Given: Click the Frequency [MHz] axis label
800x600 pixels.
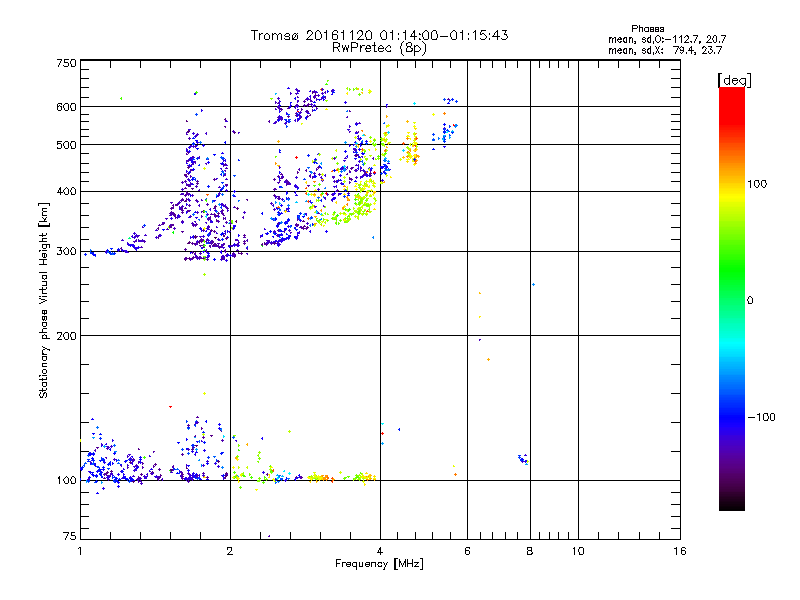Looking at the screenshot, I should coord(379,564).
